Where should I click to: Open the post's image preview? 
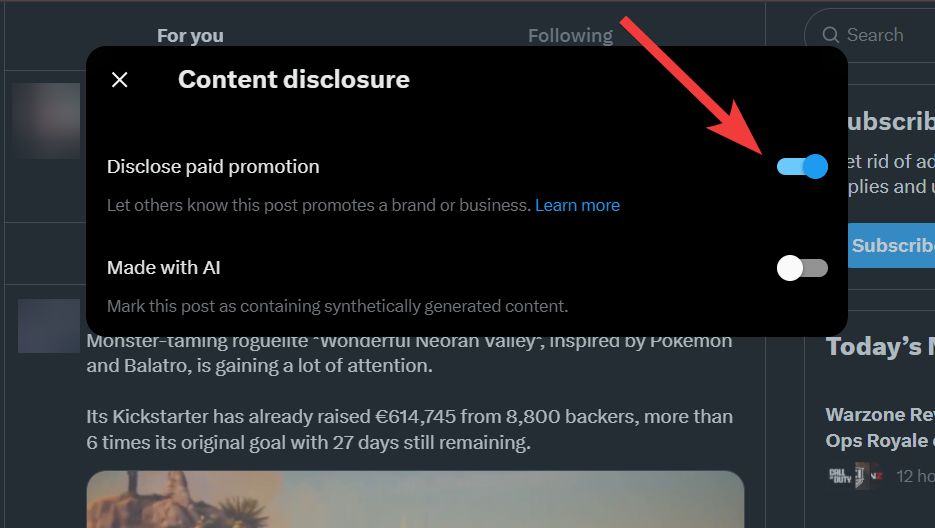coord(415,499)
